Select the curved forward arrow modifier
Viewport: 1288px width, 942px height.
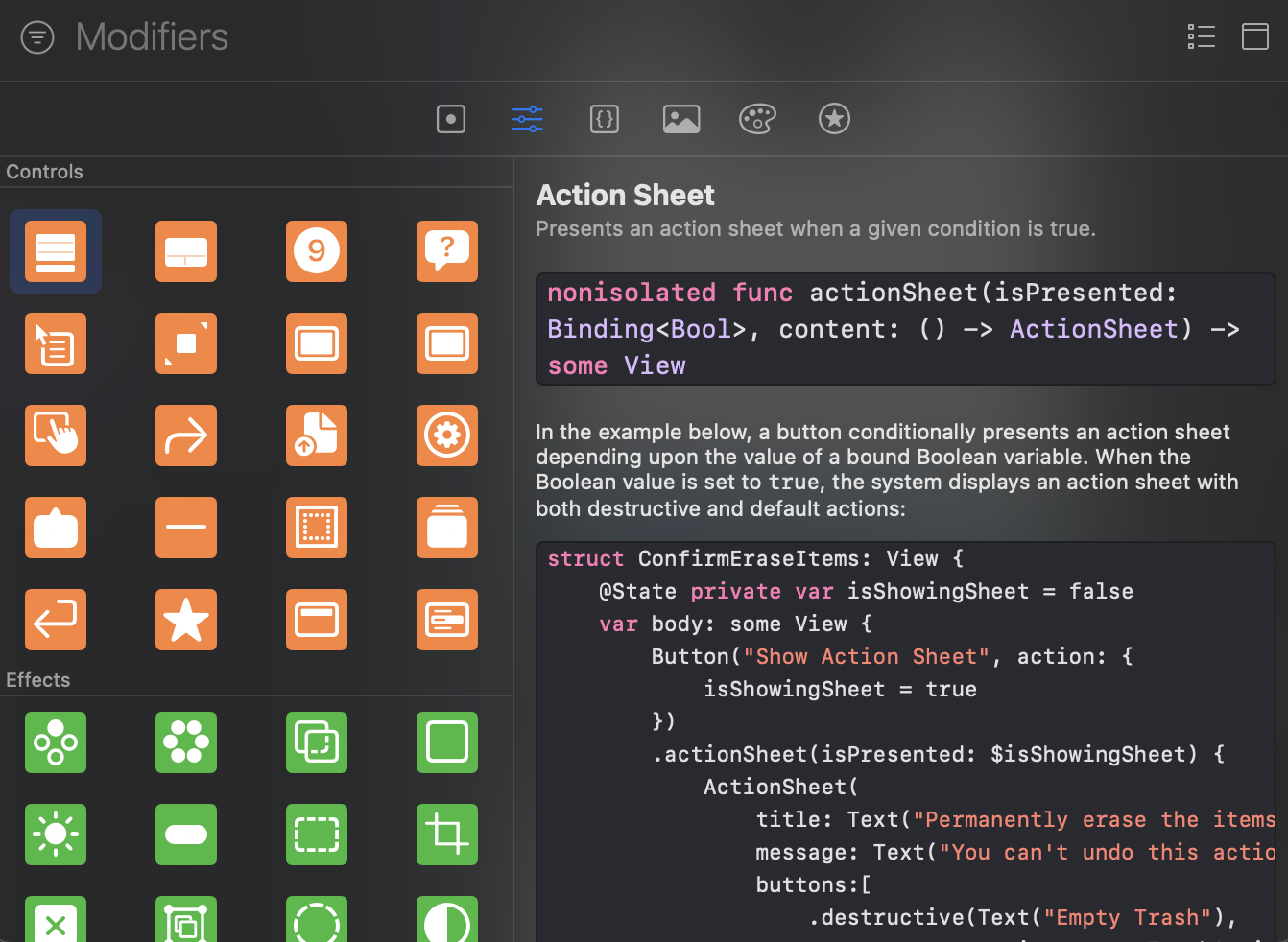pos(186,436)
